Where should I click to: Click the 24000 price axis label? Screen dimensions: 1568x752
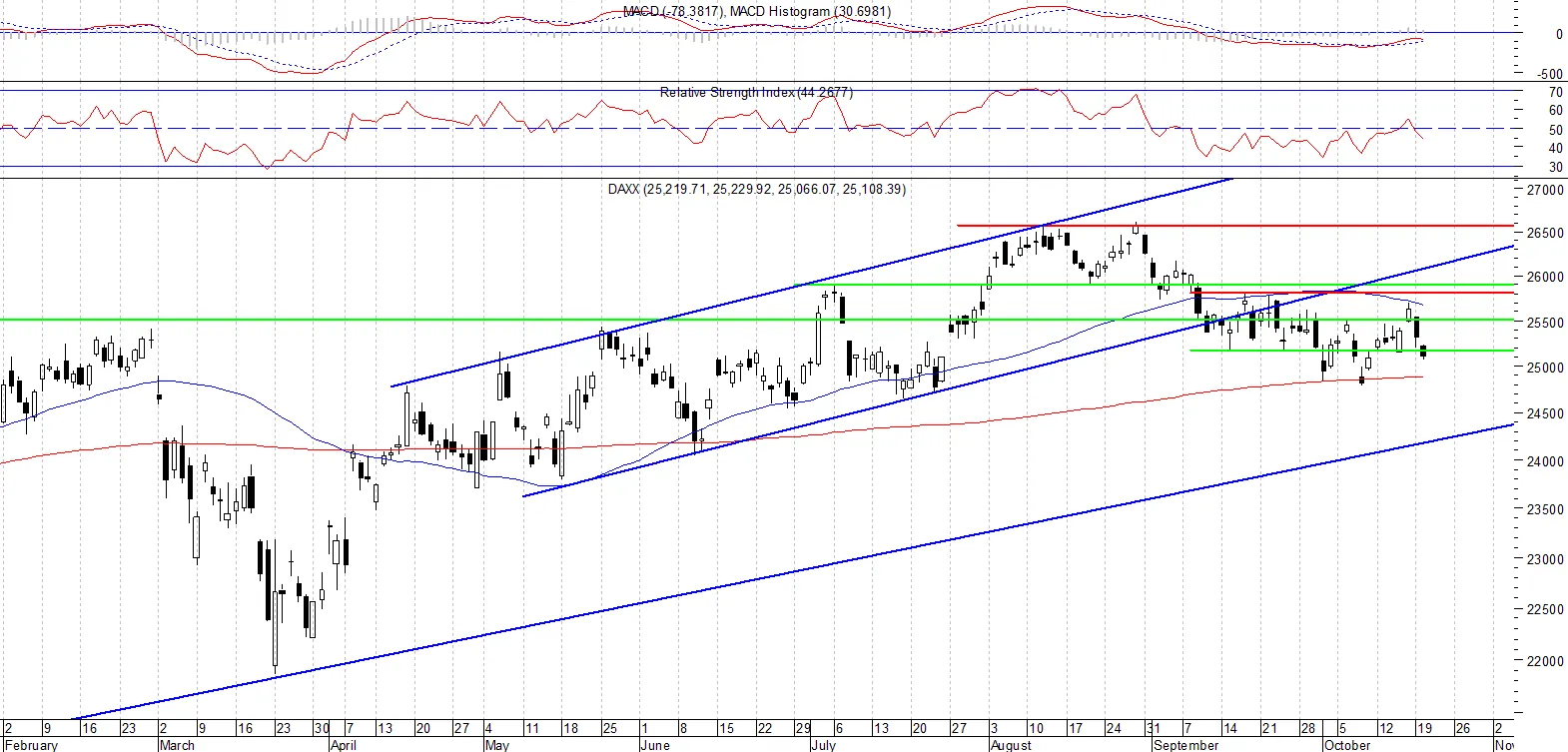pos(1546,462)
